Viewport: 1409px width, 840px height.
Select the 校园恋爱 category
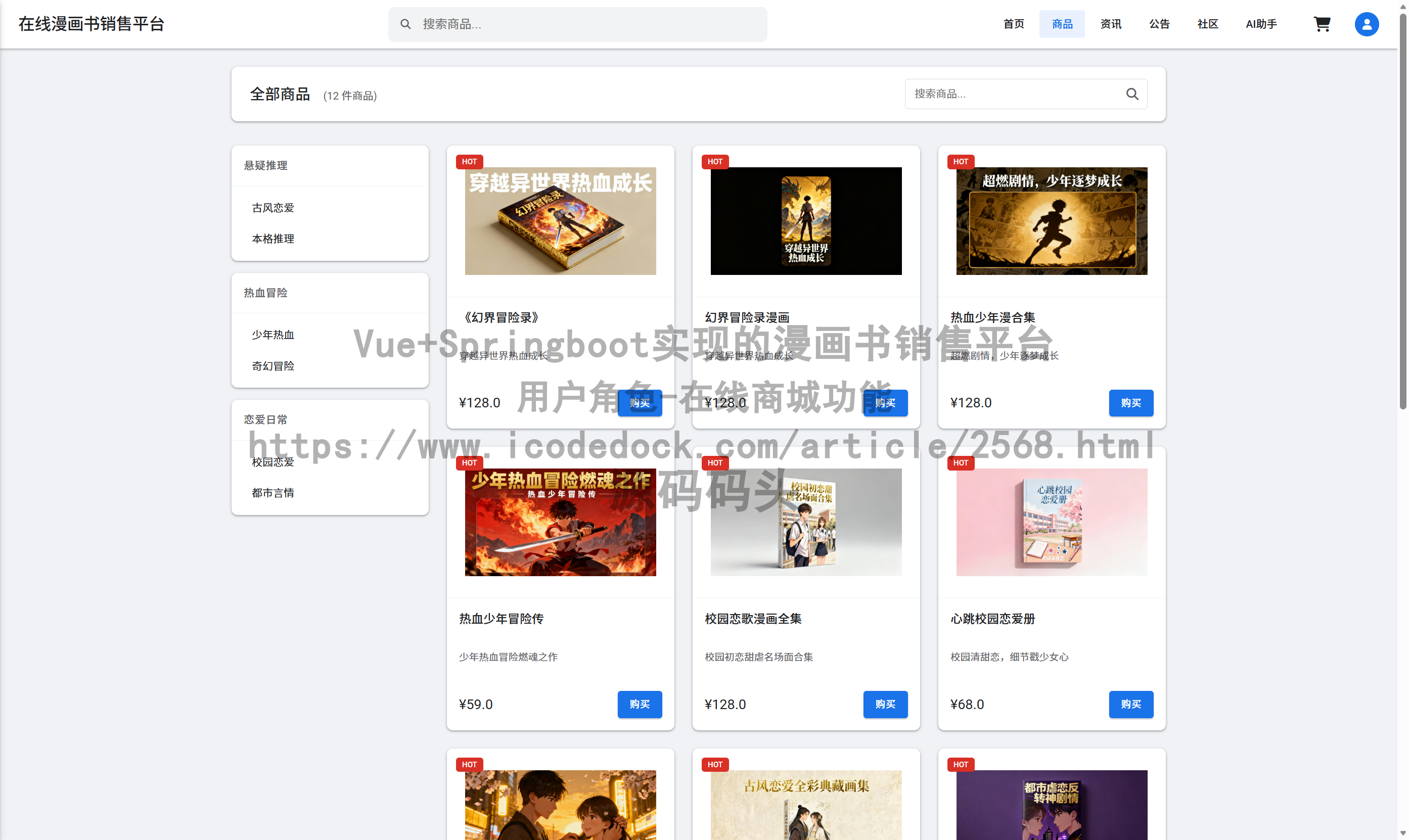click(x=272, y=461)
